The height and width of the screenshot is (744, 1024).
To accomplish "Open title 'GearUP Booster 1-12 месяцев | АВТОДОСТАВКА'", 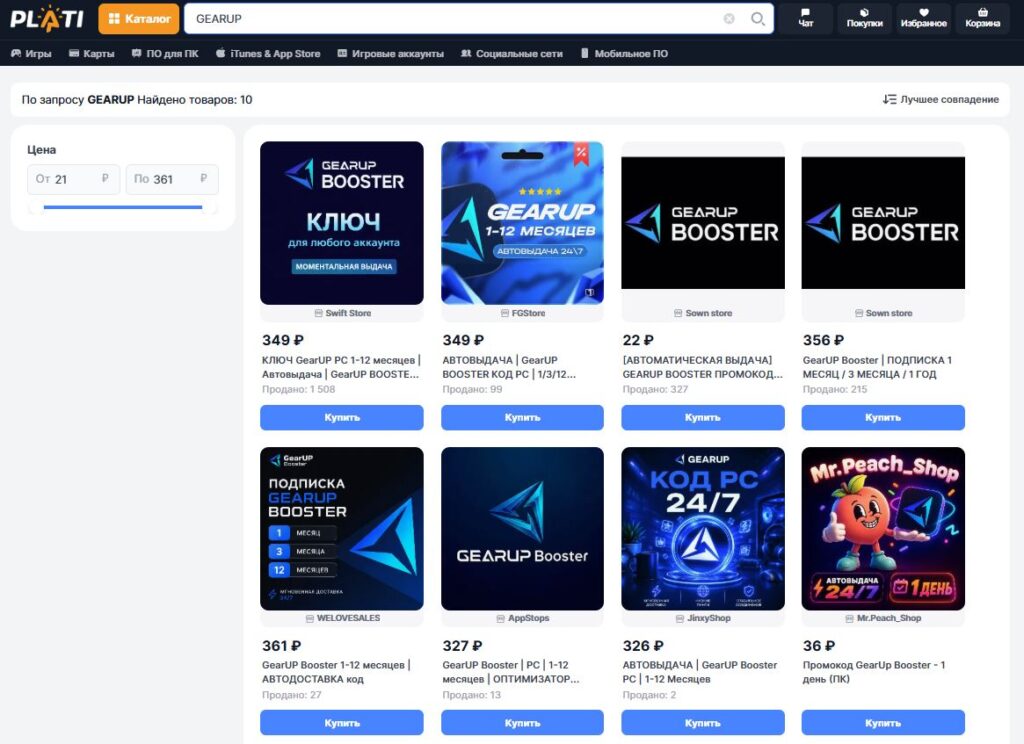I will click(x=336, y=672).
